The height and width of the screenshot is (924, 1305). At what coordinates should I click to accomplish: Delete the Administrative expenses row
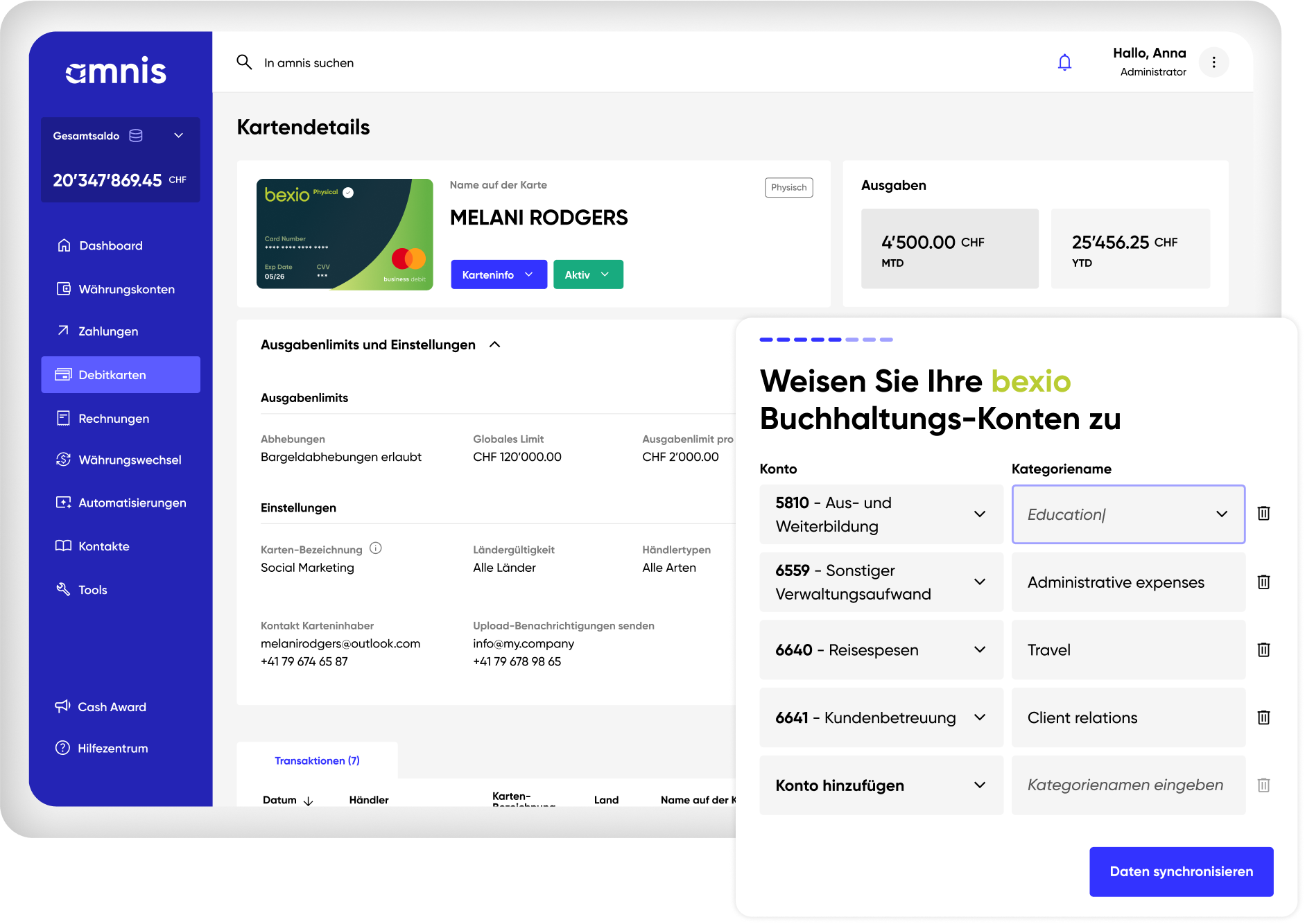pos(1263,582)
